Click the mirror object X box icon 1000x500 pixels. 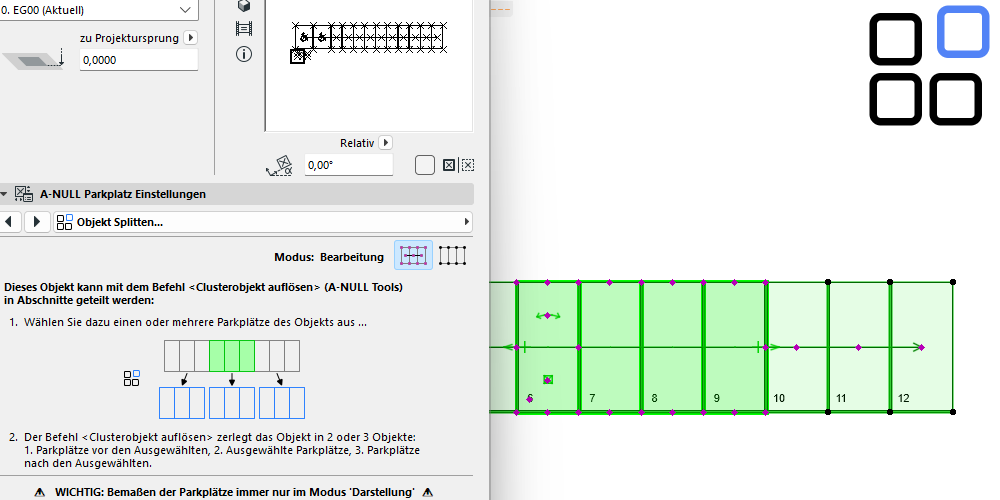coord(449,165)
